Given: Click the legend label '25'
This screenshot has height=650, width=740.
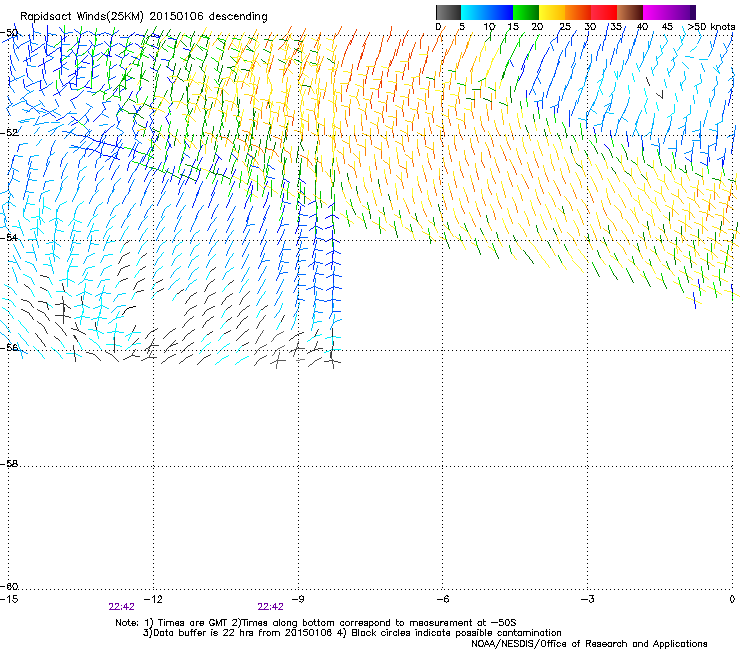Looking at the screenshot, I should coord(565,27).
